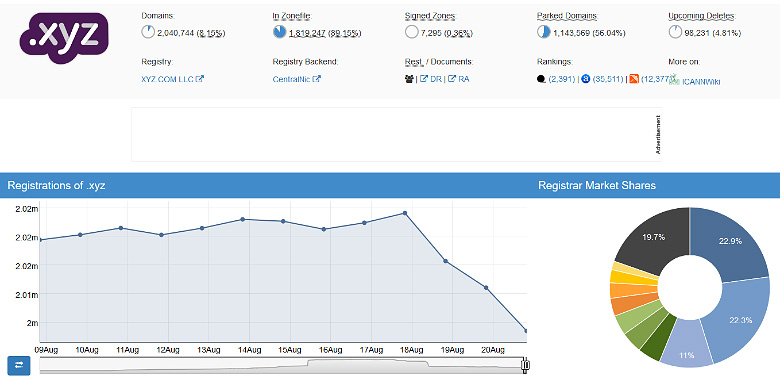Click the advertisement banner box

[396, 134]
